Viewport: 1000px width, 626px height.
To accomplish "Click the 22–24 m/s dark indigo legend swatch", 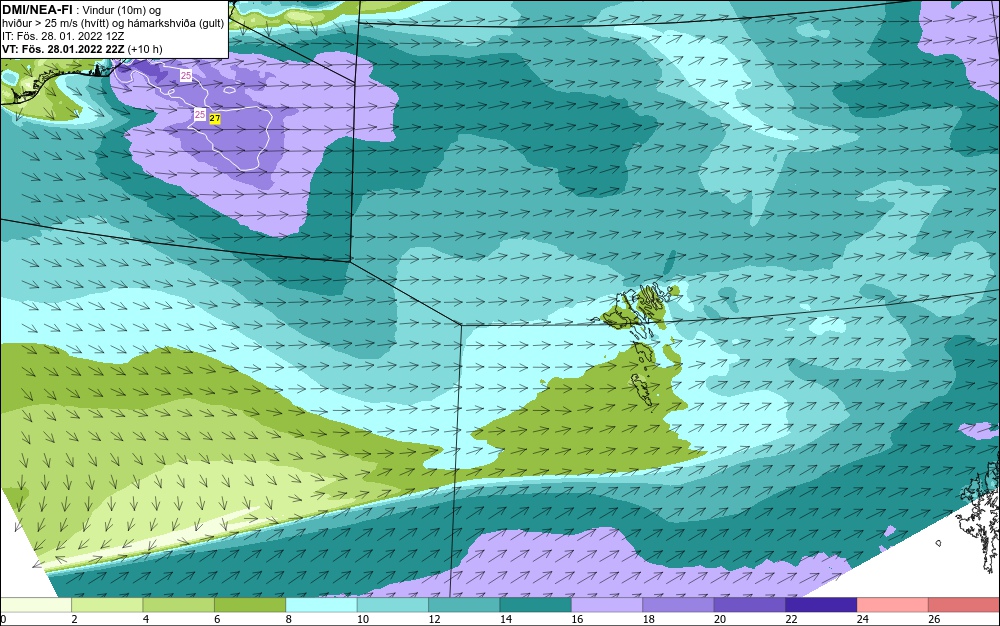I will tap(821, 605).
